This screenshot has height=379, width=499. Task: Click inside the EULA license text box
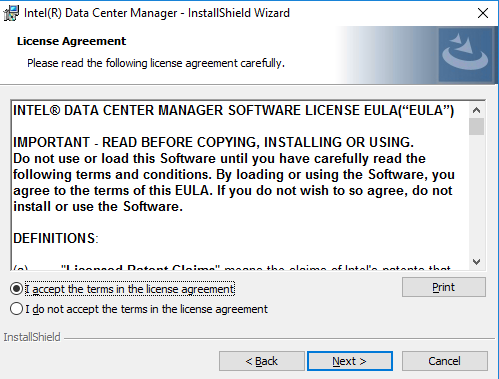pyautogui.click(x=240, y=185)
